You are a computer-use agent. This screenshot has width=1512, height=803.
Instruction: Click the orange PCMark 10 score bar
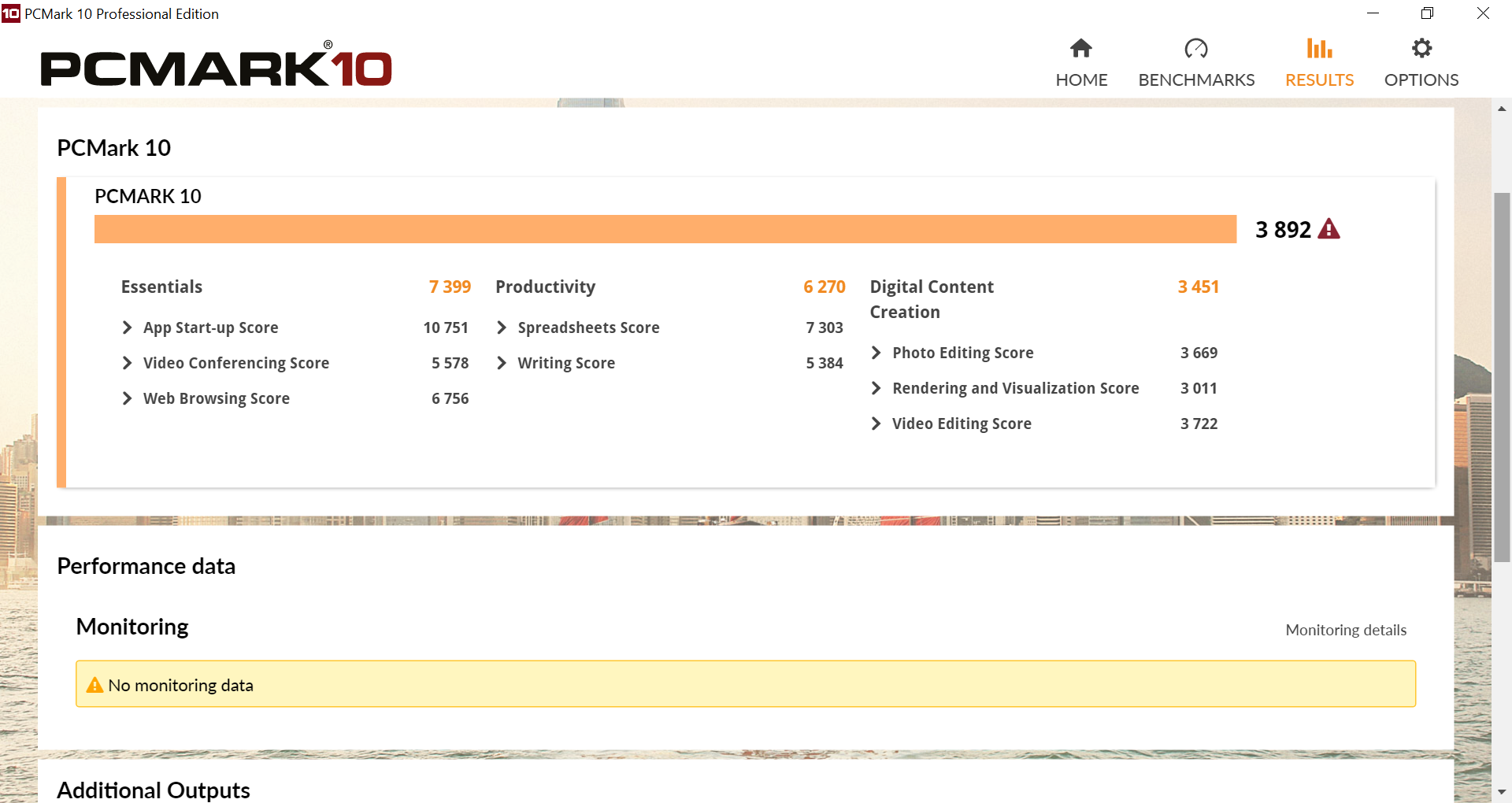click(665, 229)
